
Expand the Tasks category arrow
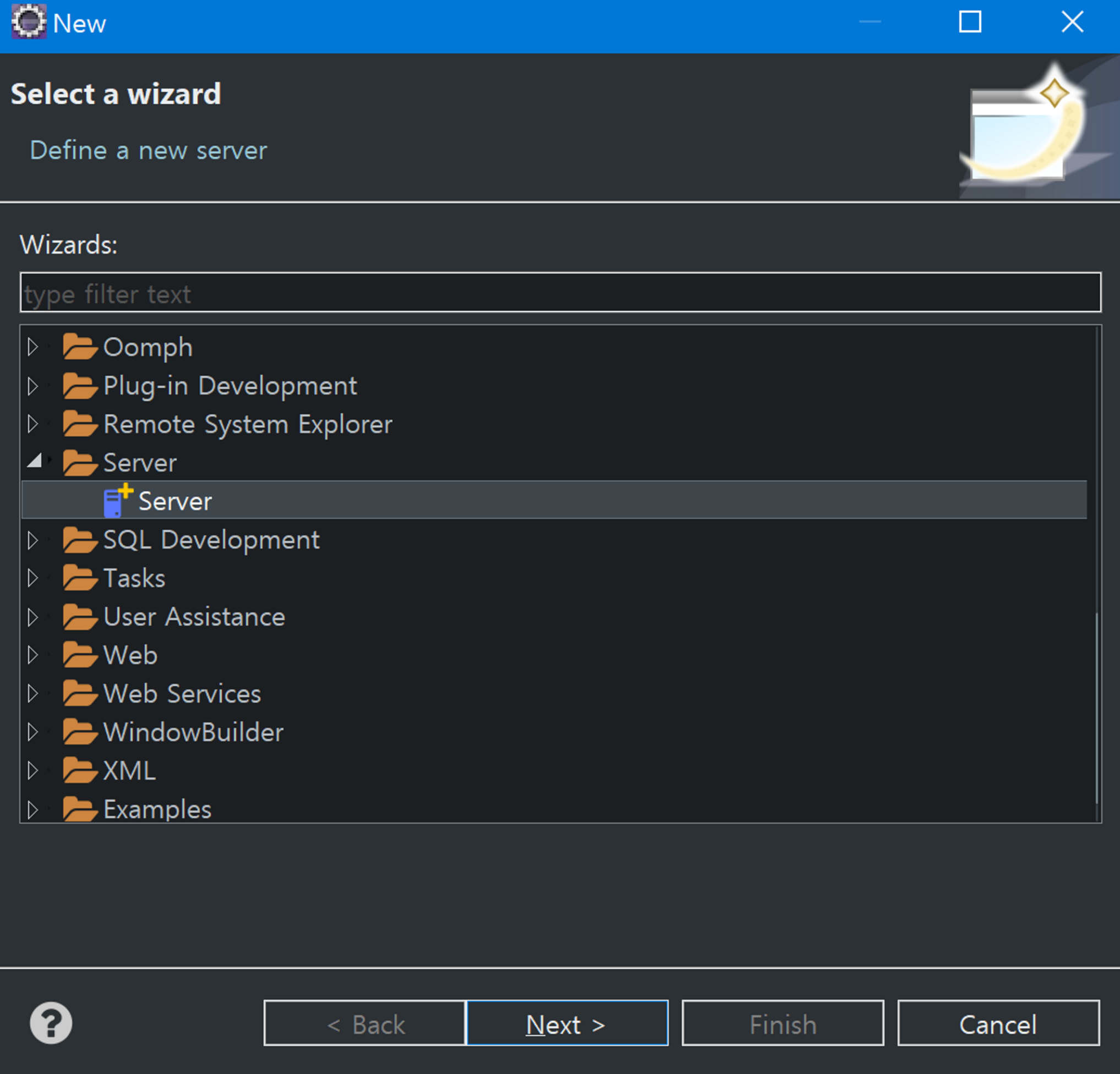32,578
